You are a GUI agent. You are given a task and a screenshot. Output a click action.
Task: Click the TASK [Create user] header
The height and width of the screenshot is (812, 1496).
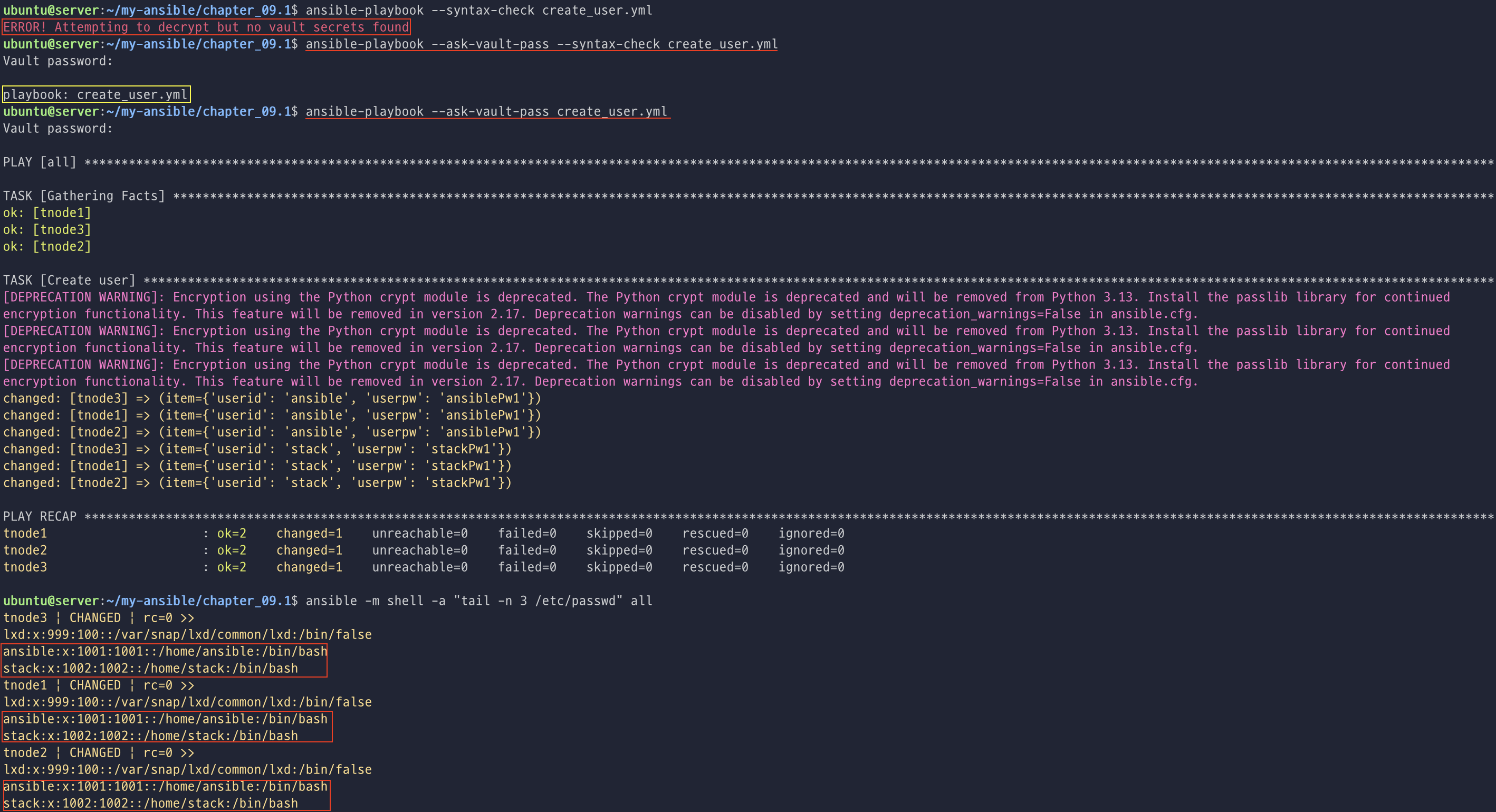[69, 281]
